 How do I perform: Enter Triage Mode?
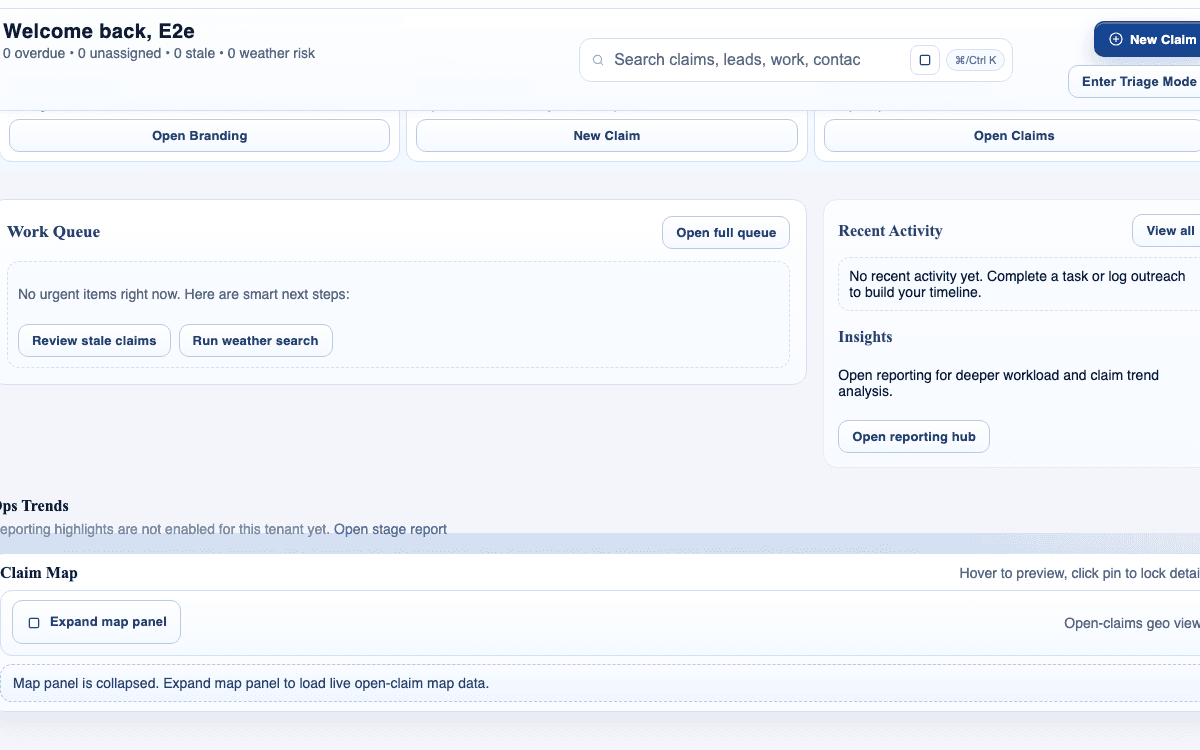point(1136,81)
